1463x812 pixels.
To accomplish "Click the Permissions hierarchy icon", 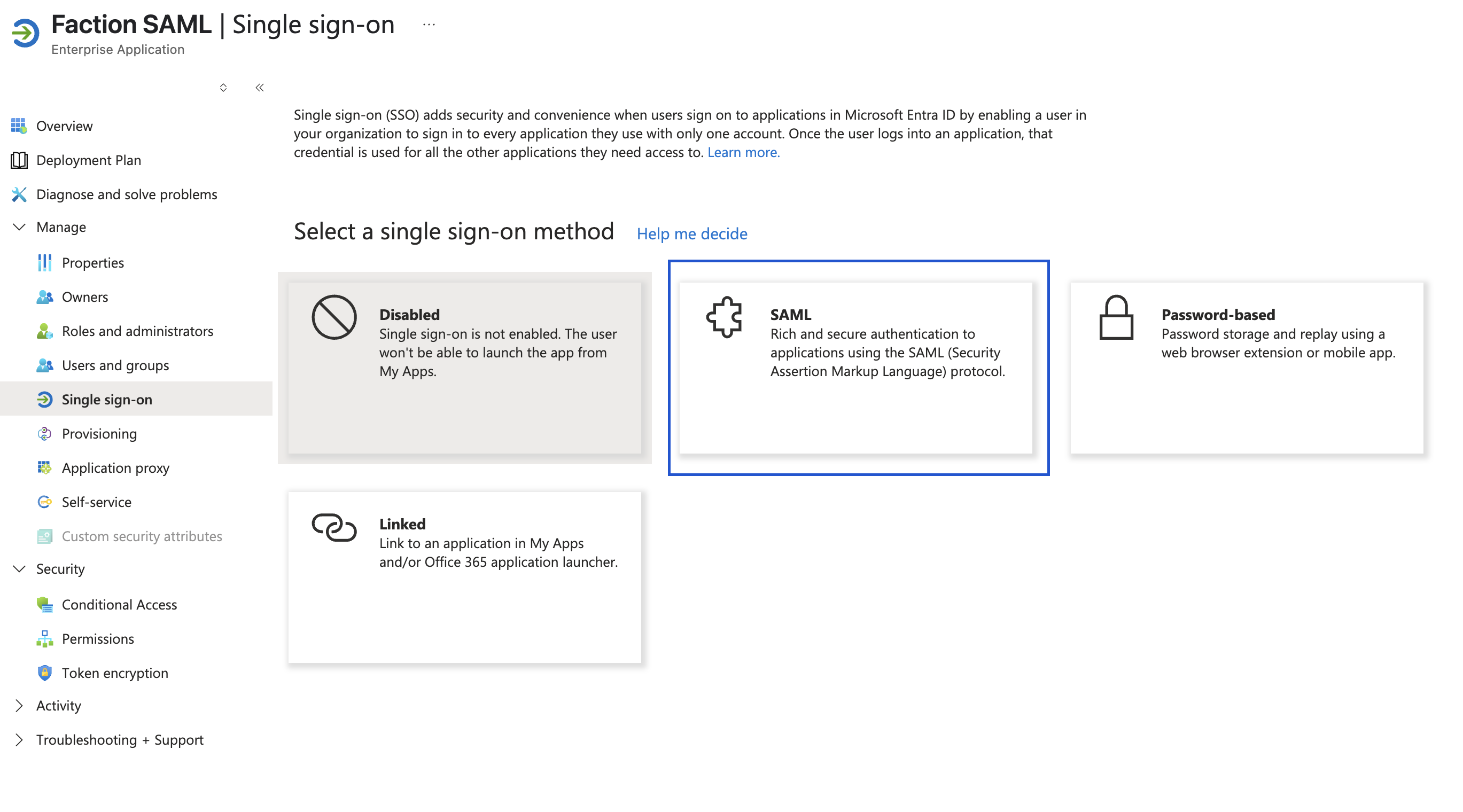I will 44,639.
